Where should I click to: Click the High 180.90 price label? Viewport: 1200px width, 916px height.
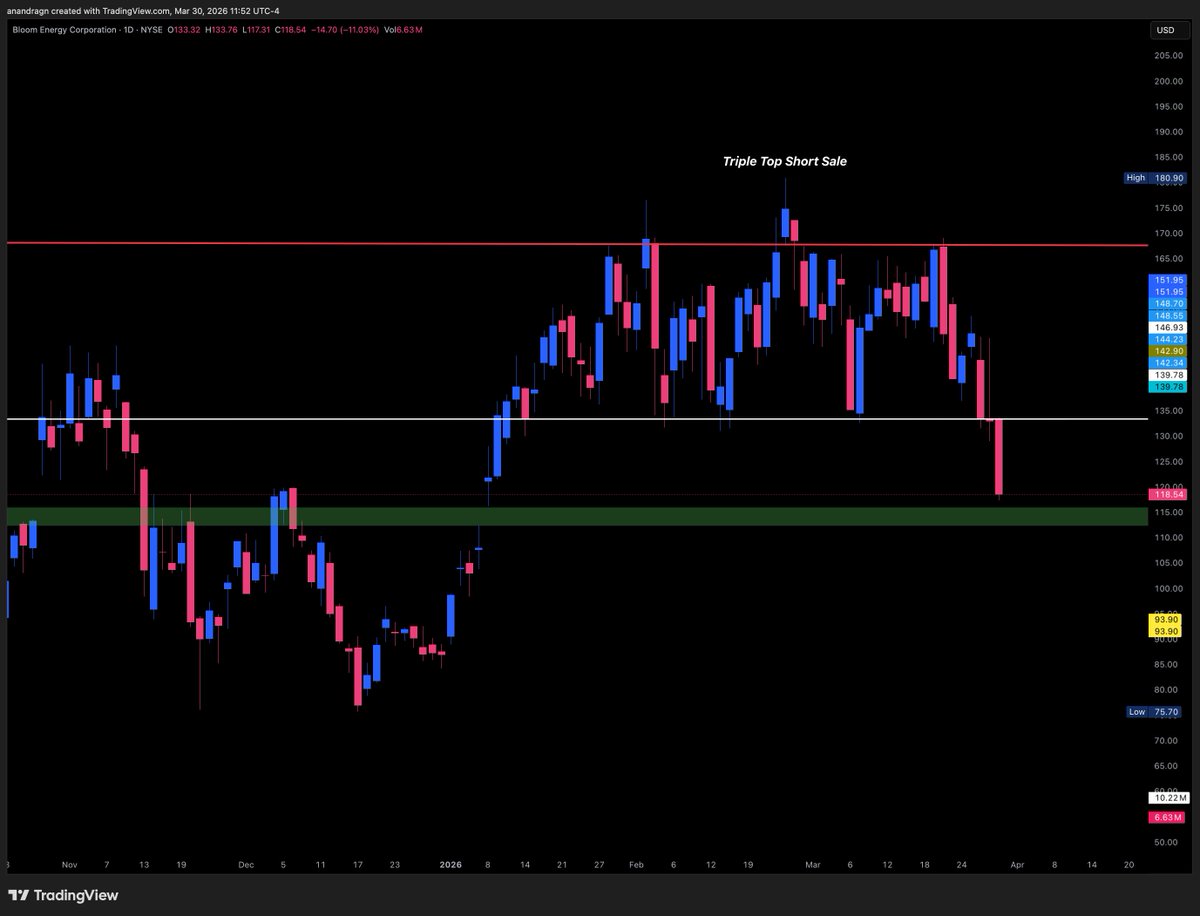1155,178
